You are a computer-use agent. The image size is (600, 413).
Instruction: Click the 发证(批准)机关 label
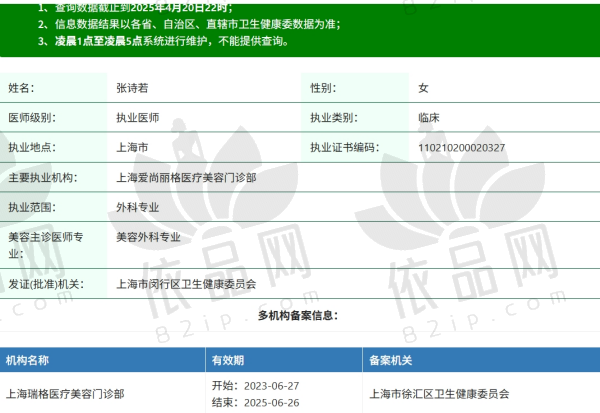coord(46,284)
